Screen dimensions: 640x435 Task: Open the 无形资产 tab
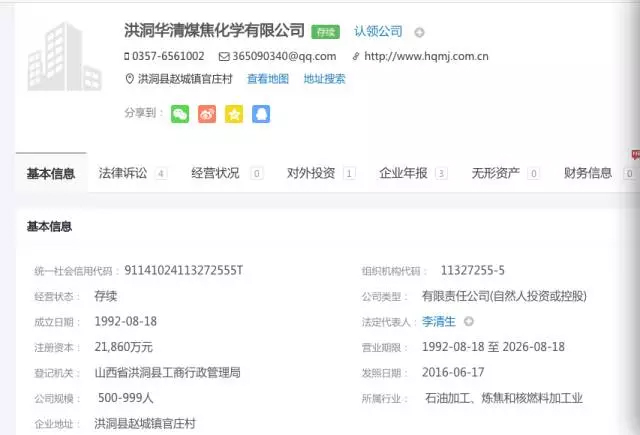pyautogui.click(x=496, y=173)
